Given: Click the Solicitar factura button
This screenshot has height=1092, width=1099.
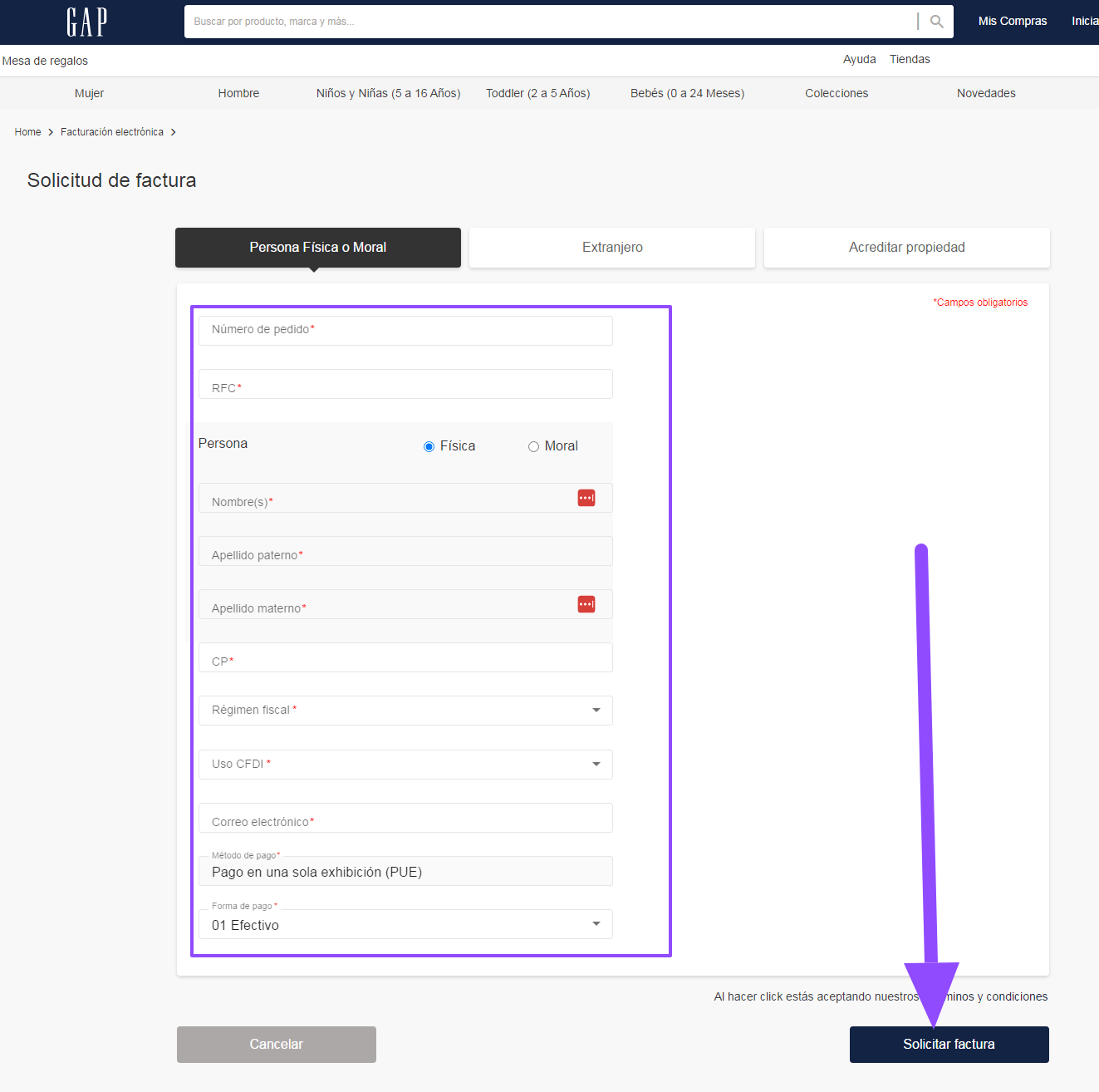Looking at the screenshot, I should 949,1045.
